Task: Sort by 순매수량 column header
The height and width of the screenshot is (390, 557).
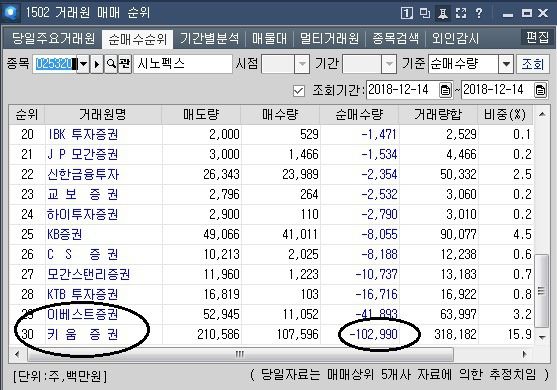Action: (x=359, y=115)
